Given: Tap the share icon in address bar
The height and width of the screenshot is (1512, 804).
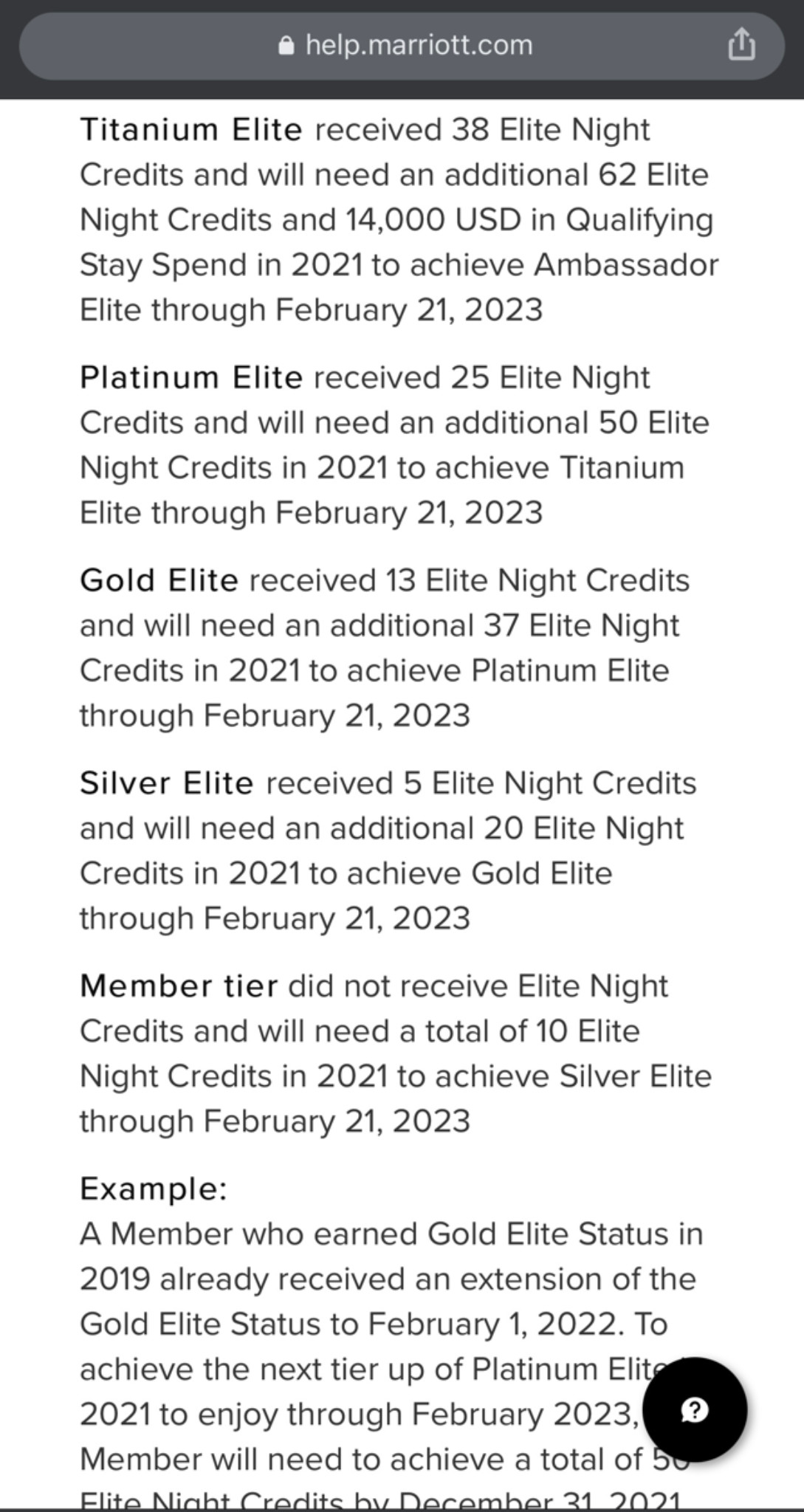Looking at the screenshot, I should (741, 45).
